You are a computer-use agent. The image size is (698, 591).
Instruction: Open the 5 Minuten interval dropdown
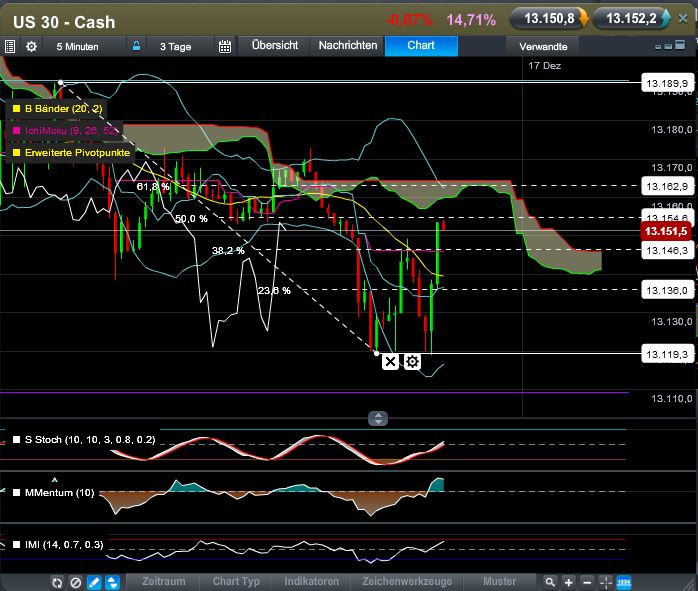(77, 46)
